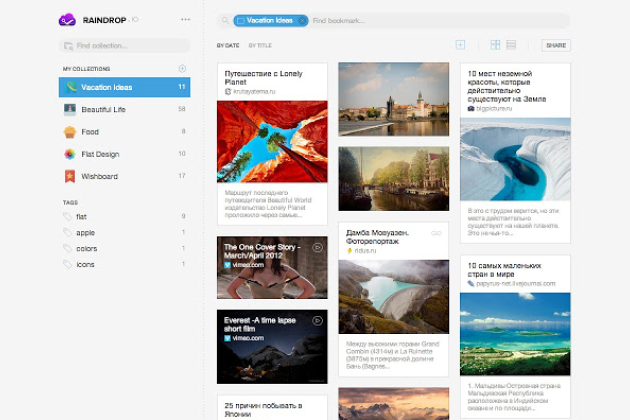Add a new collection with plus icon
630x420 pixels.
click(x=182, y=69)
